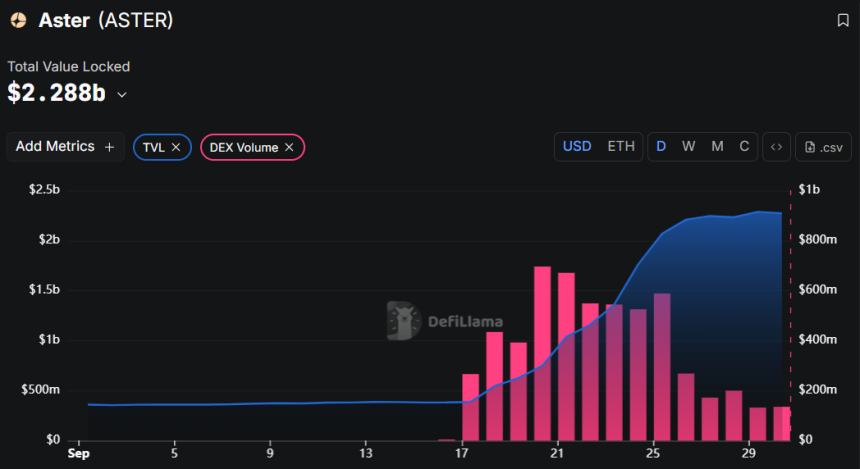Click the Sep 25 volume bar
860x469 pixels.
coord(661,368)
